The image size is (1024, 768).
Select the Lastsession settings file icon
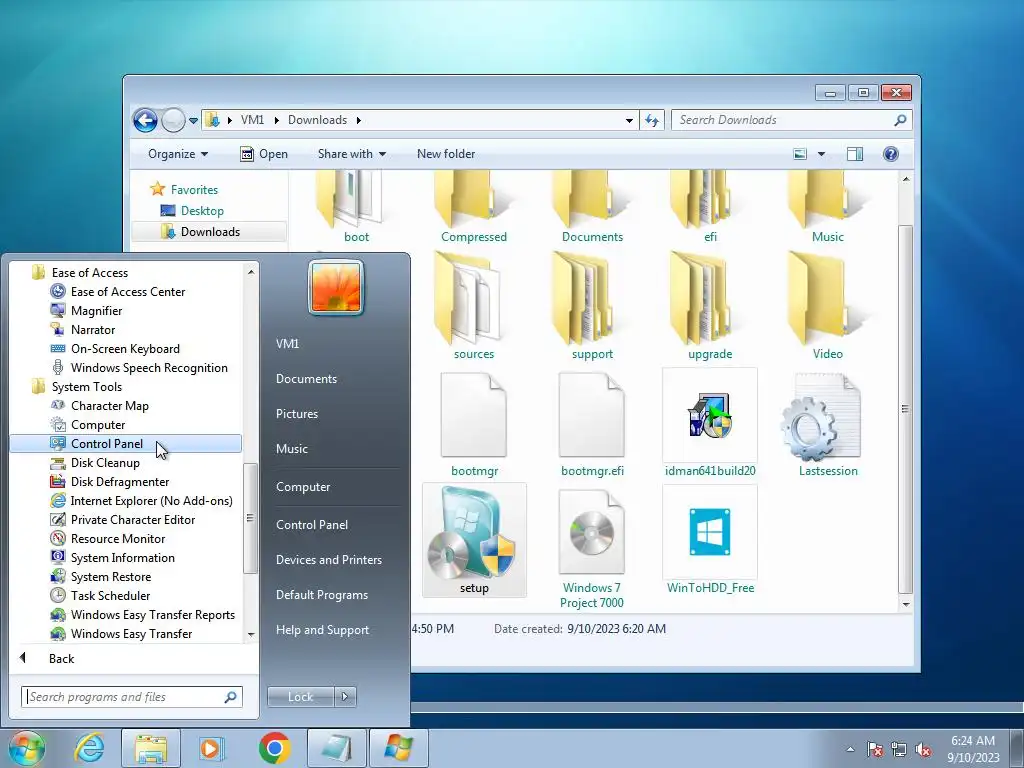point(821,417)
